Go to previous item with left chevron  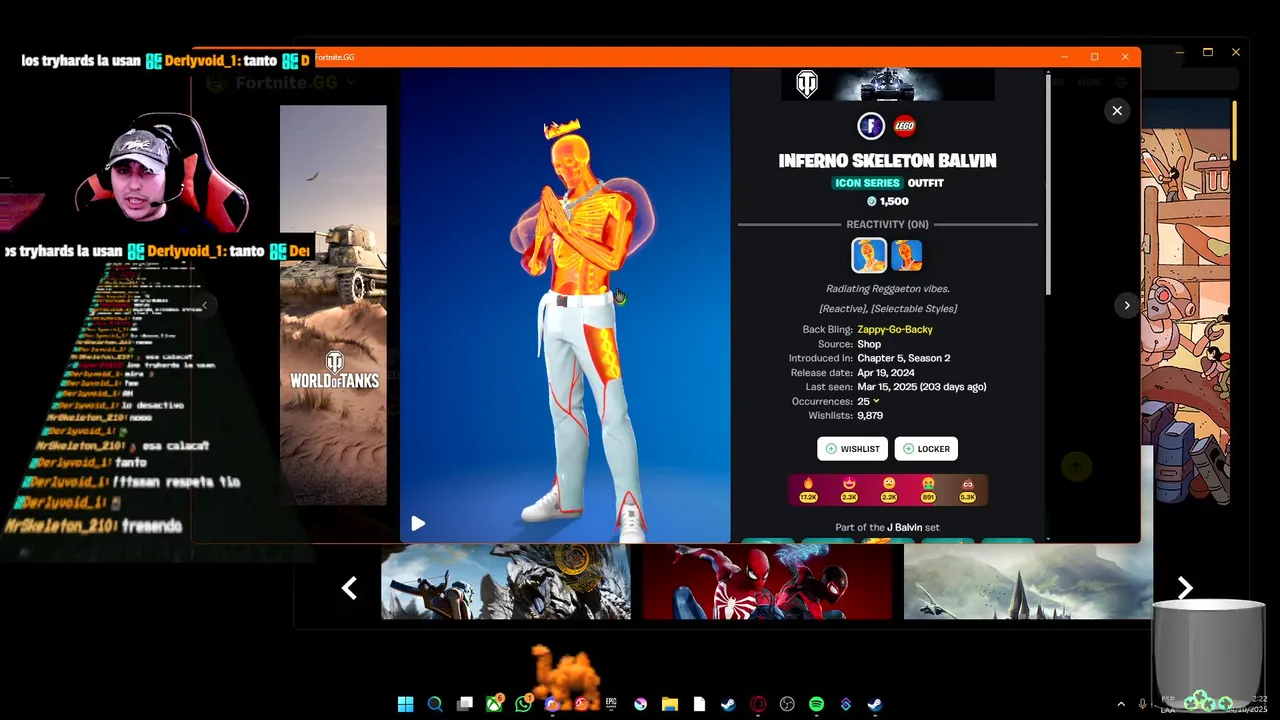tap(204, 306)
